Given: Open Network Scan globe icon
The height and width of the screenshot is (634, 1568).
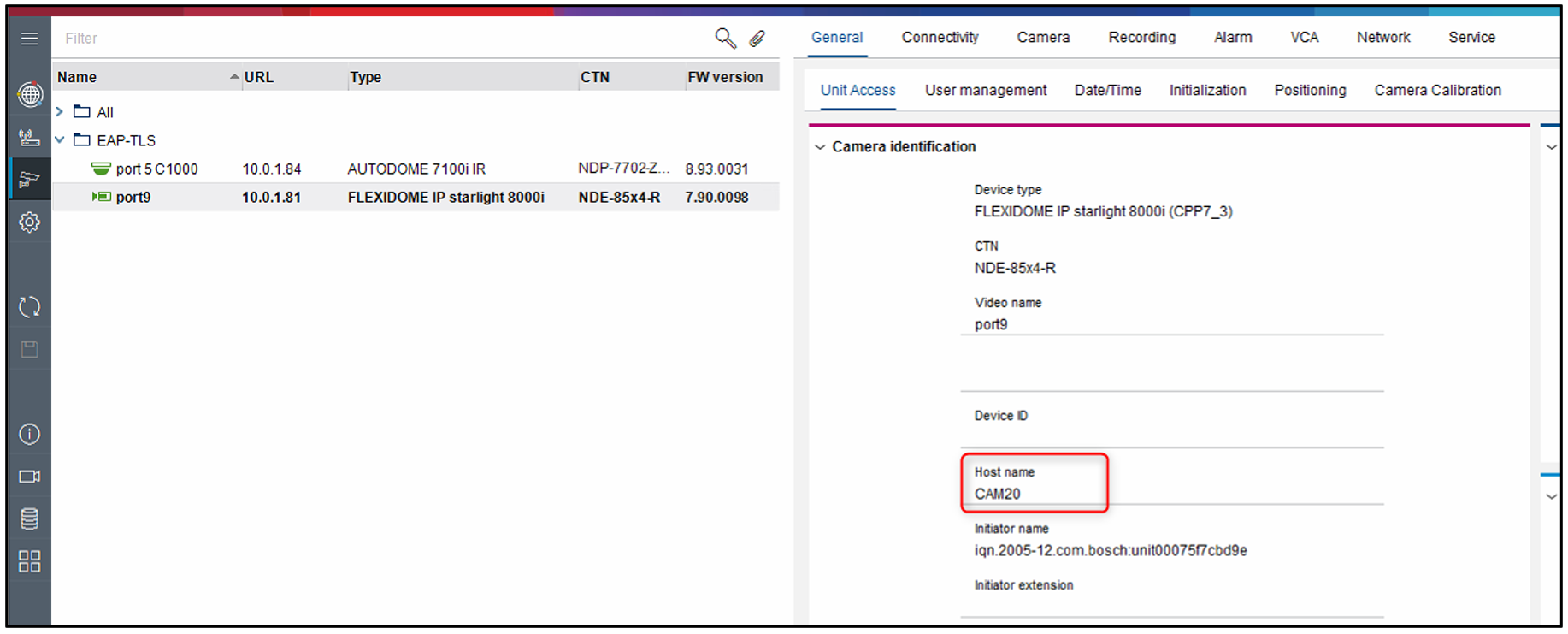Looking at the screenshot, I should click(30, 94).
